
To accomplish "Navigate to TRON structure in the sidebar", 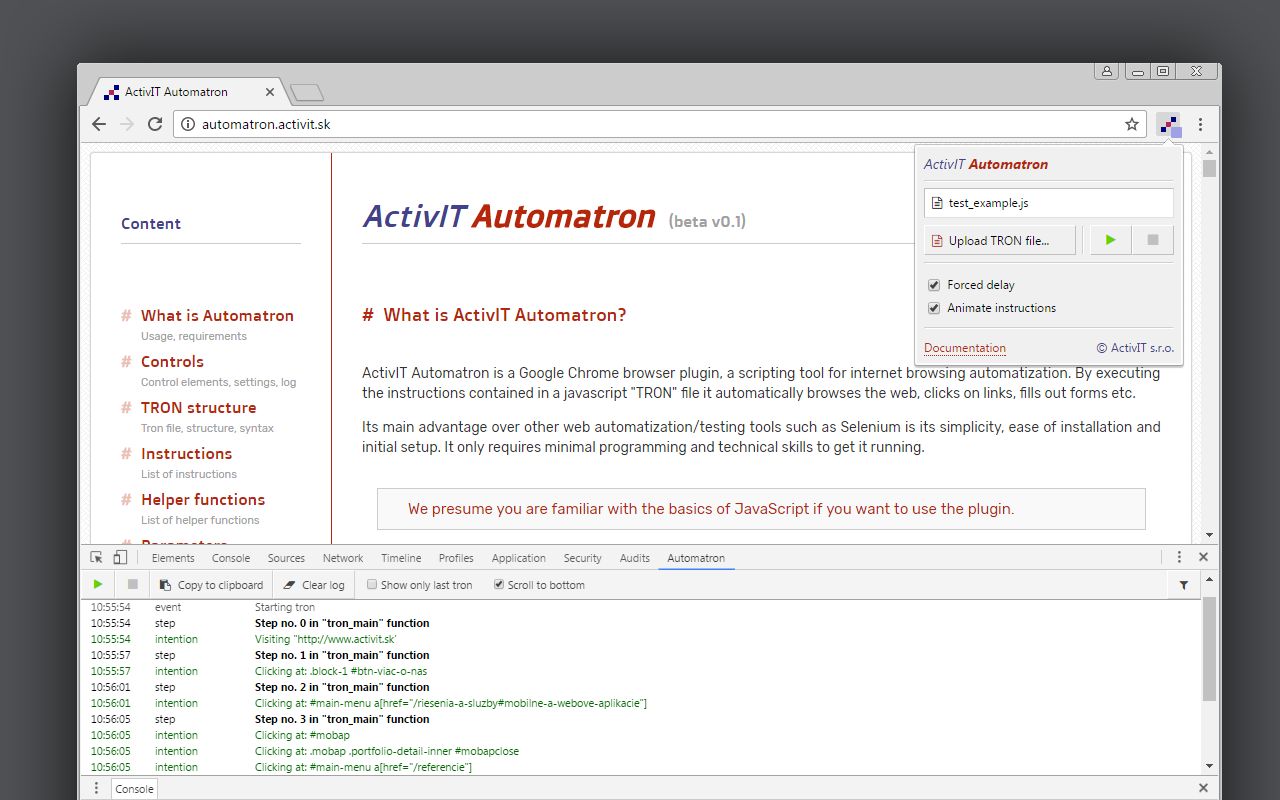I will coord(198,407).
